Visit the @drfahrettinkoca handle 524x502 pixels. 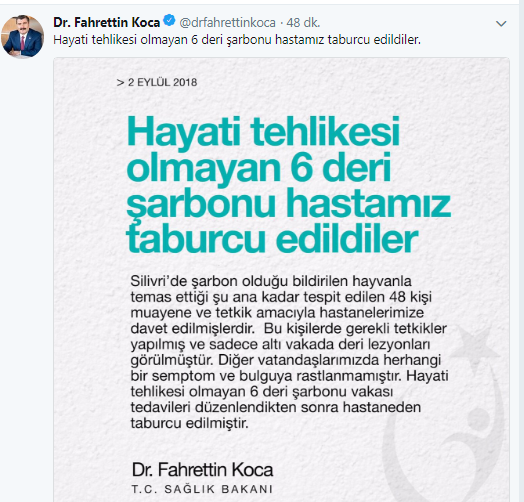(x=227, y=23)
